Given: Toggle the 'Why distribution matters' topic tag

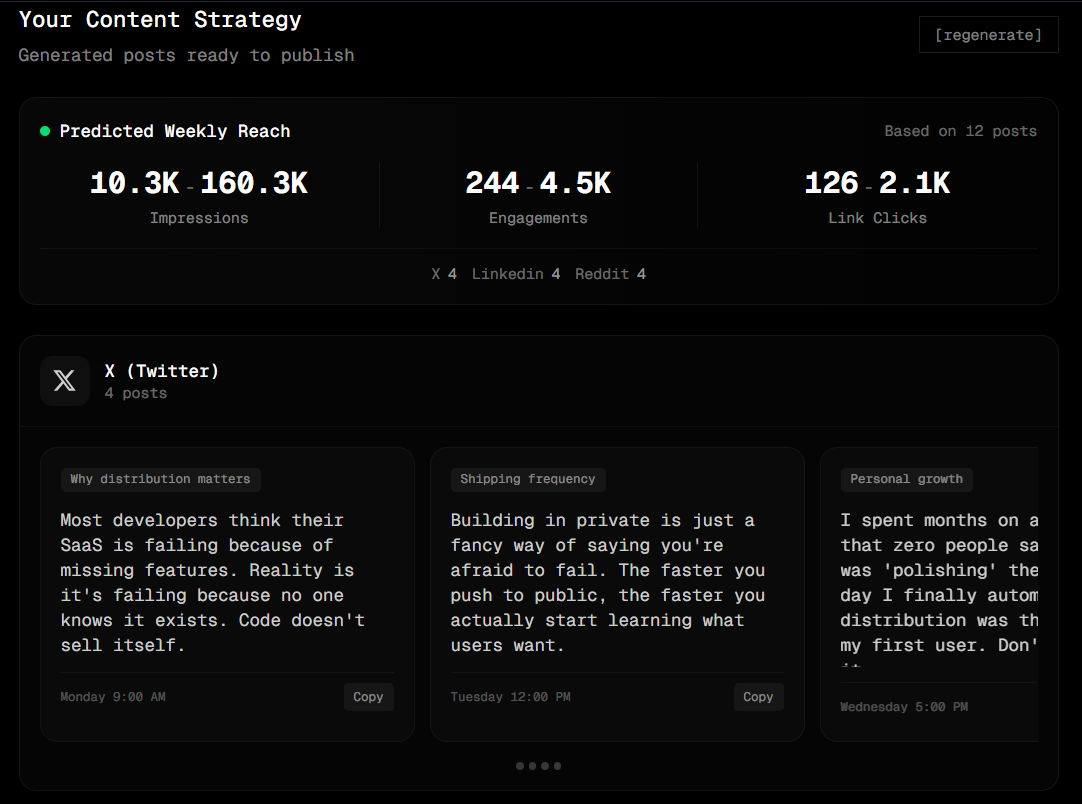Looking at the screenshot, I should click(x=159, y=479).
